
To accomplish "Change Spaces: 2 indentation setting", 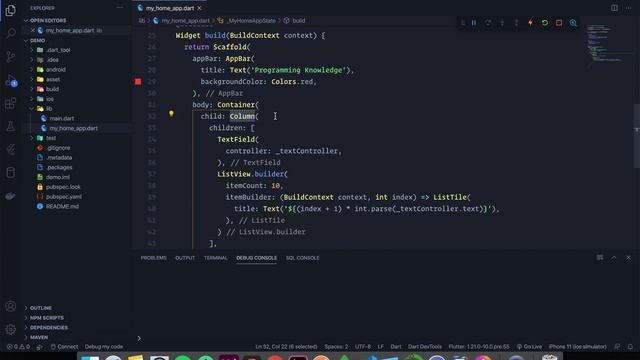I will click(336, 347).
